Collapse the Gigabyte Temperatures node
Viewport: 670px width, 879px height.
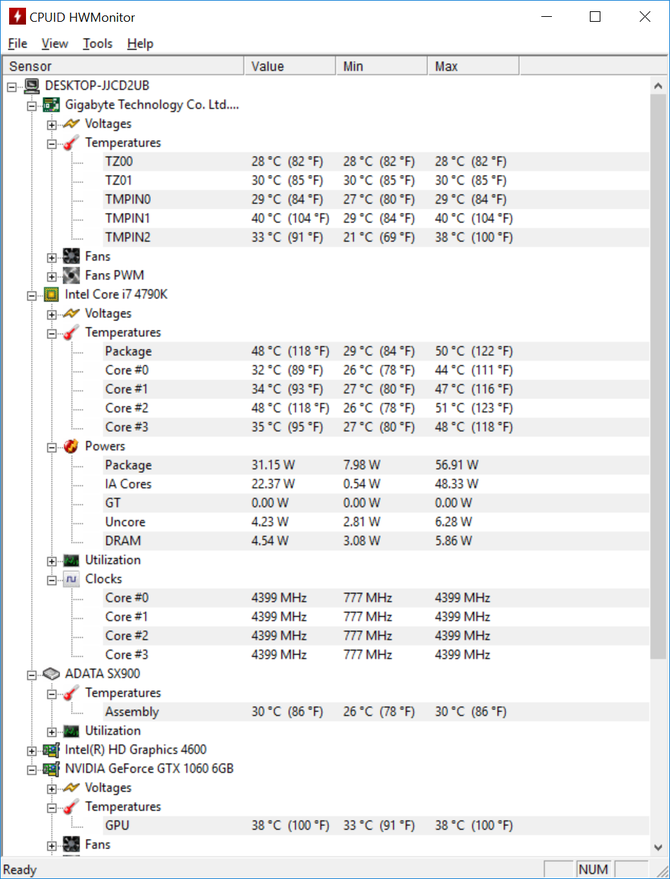(52, 144)
